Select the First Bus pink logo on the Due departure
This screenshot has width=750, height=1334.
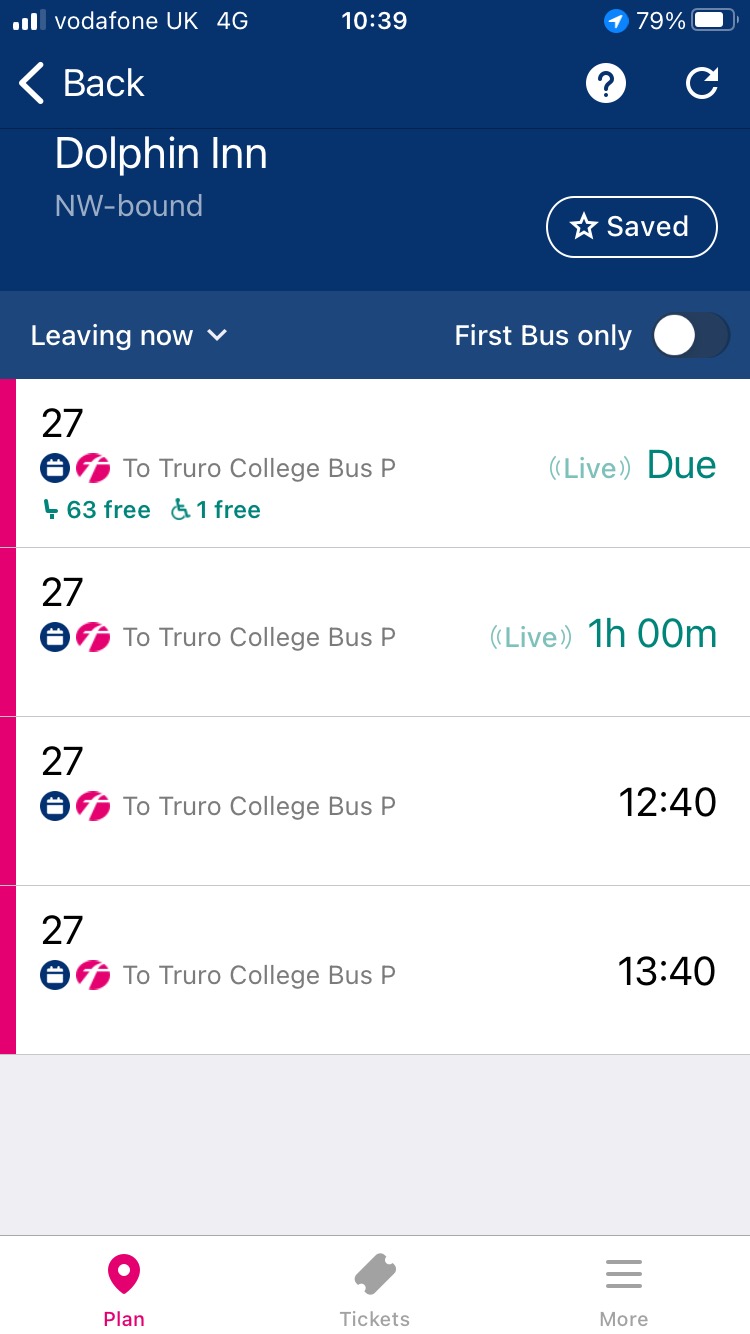[93, 467]
